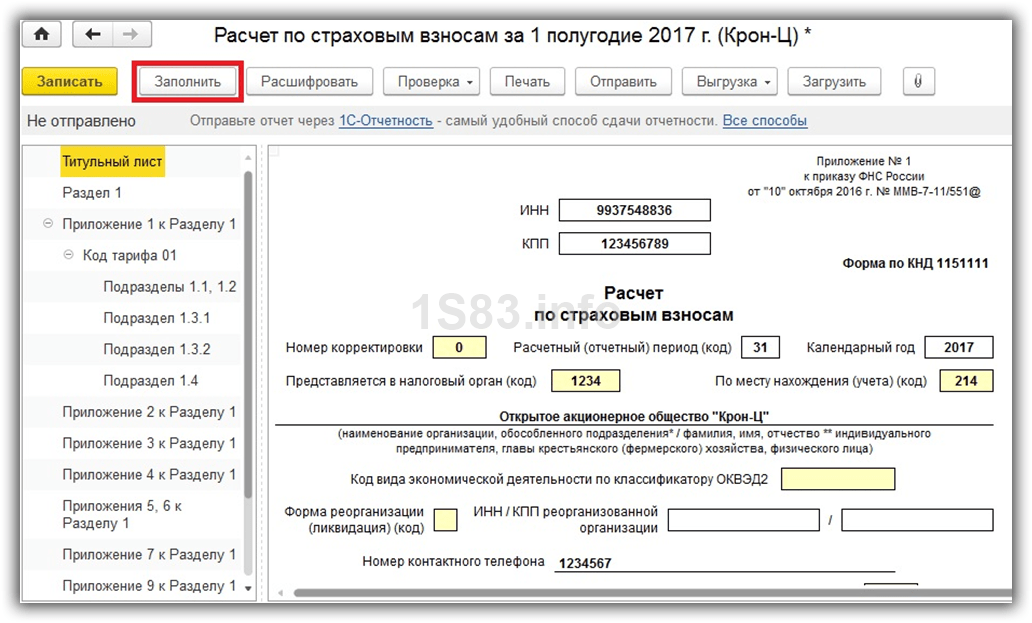Screen dimensions: 1032x623
Task: Open Подраздел 1.3.2 section
Action: (157, 349)
